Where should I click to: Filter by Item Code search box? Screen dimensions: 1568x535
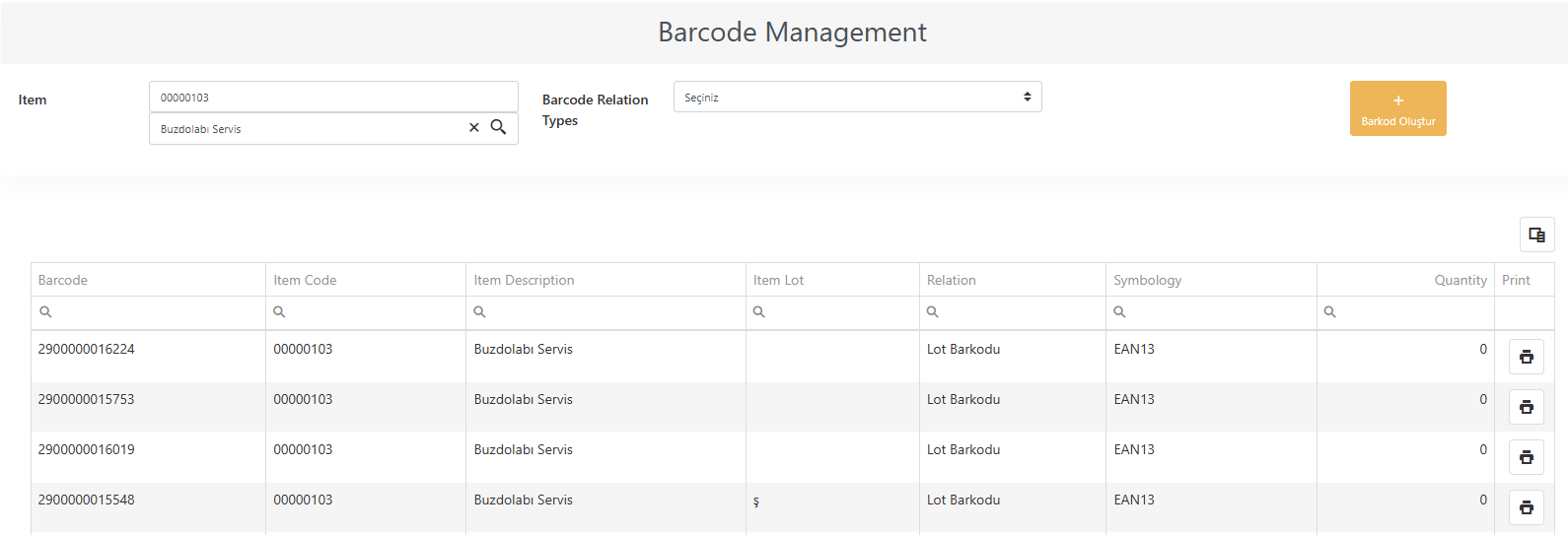(x=366, y=312)
